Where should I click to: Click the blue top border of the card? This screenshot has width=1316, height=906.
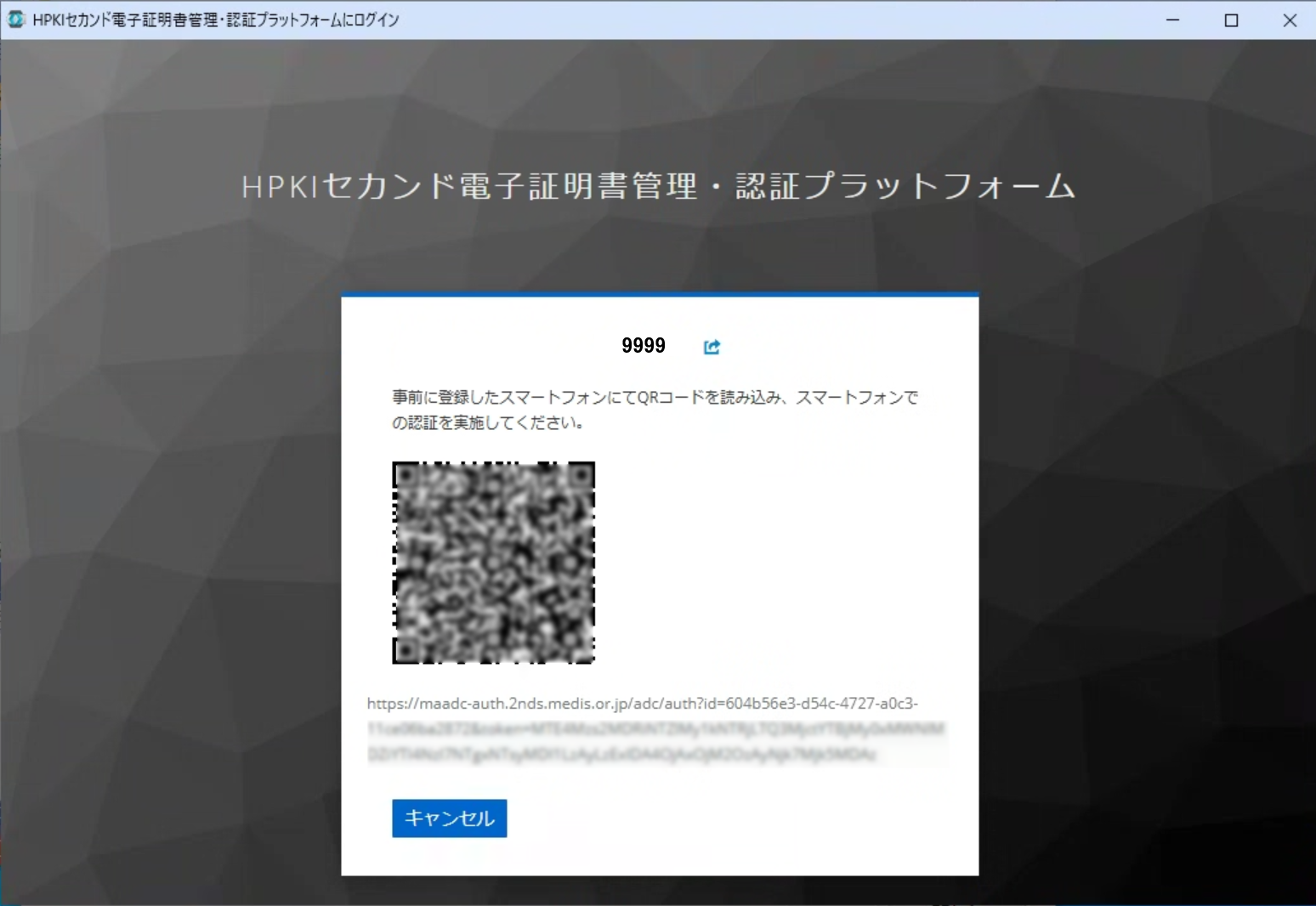pos(660,294)
